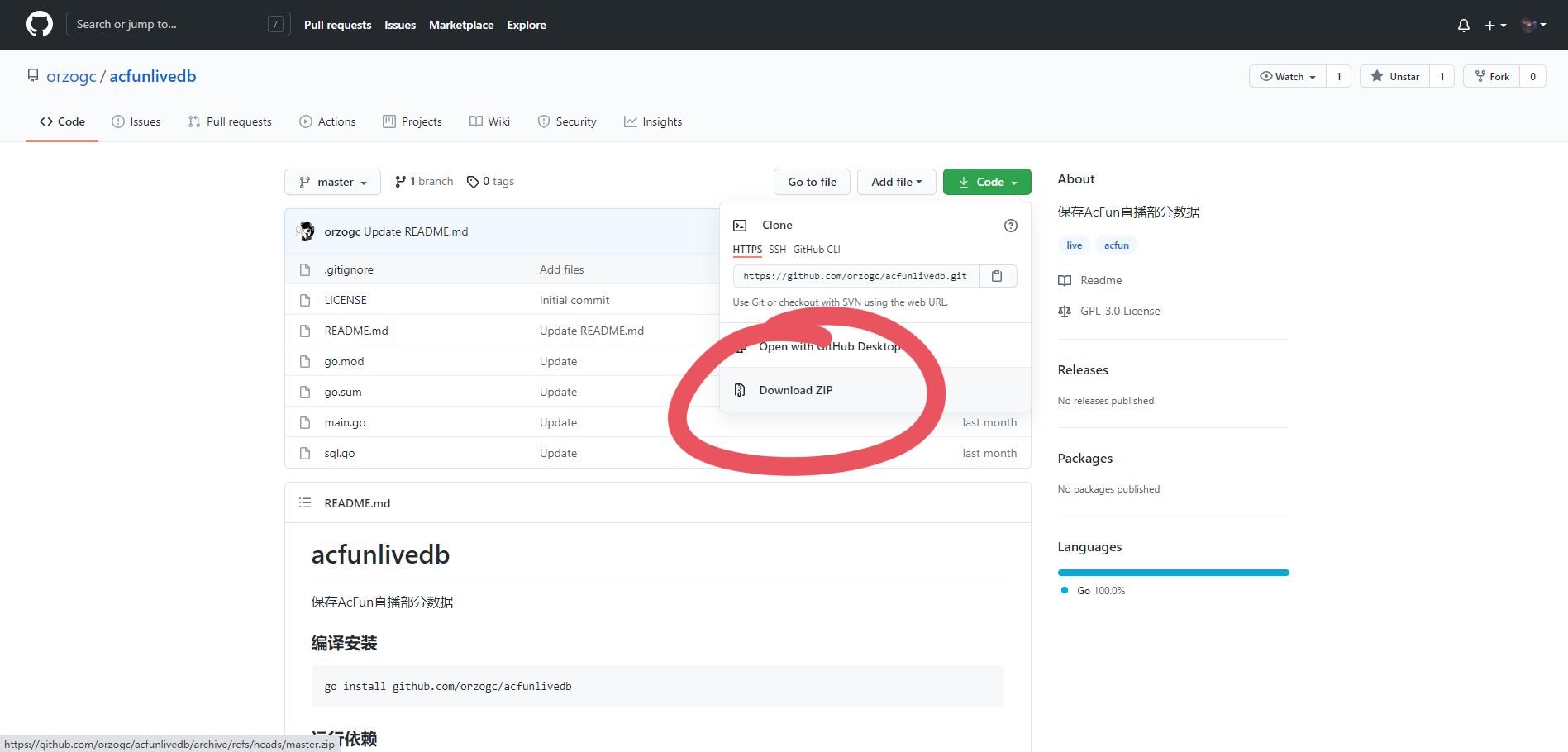Open the plus create-new dropdown
1568x752 pixels.
tap(1495, 26)
